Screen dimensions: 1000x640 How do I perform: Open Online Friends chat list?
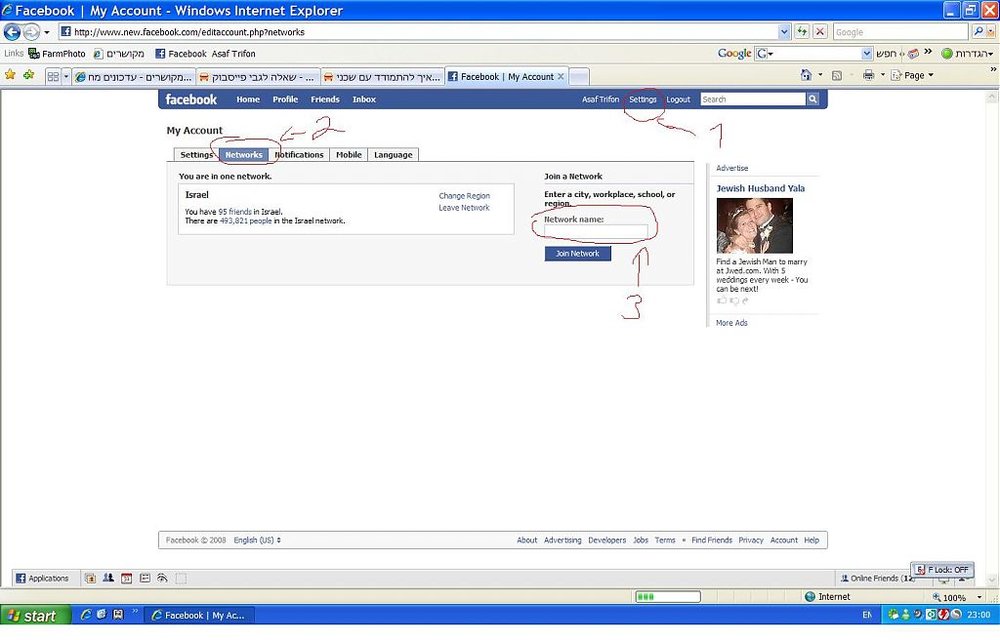point(877,578)
